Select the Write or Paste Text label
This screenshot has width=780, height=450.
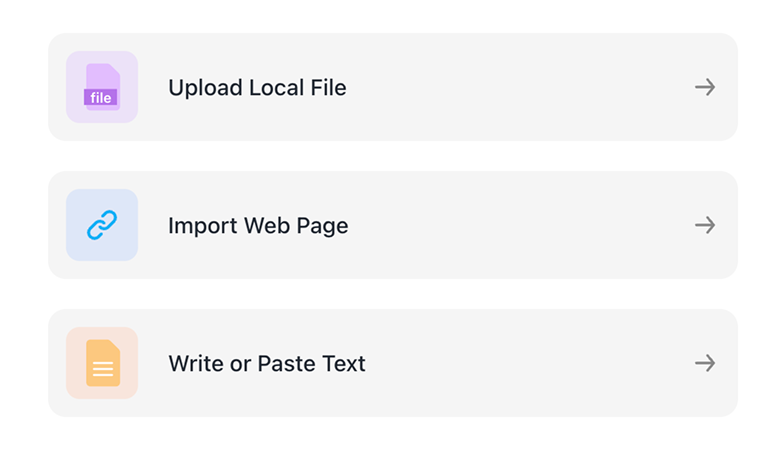coord(267,363)
